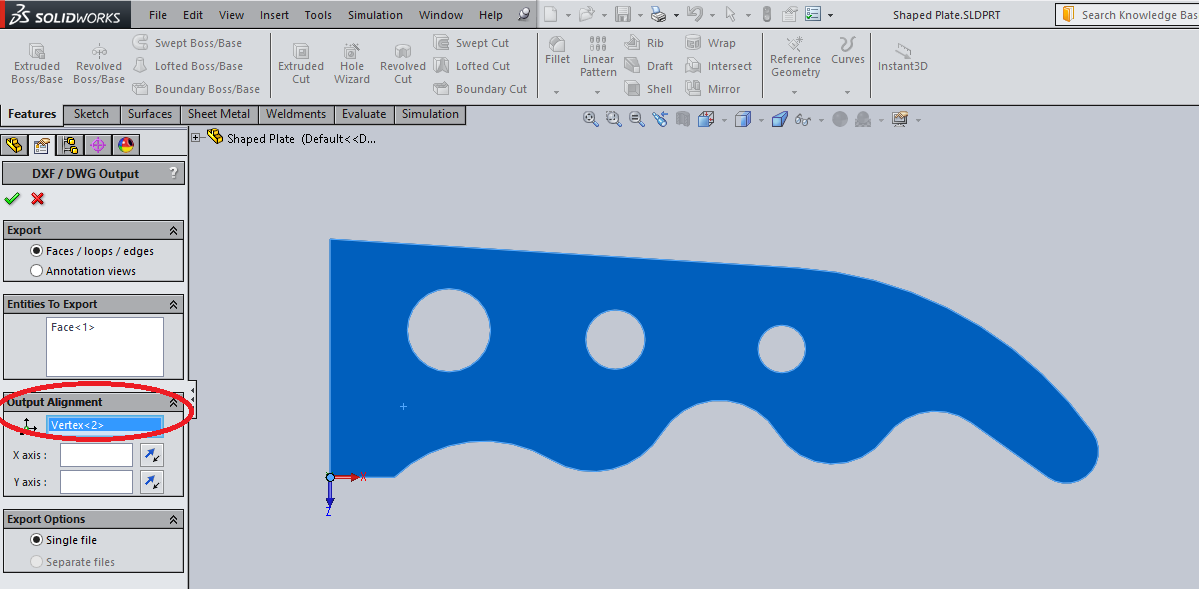The width and height of the screenshot is (1199, 589).
Task: Open the Insert menu
Action: click(274, 15)
